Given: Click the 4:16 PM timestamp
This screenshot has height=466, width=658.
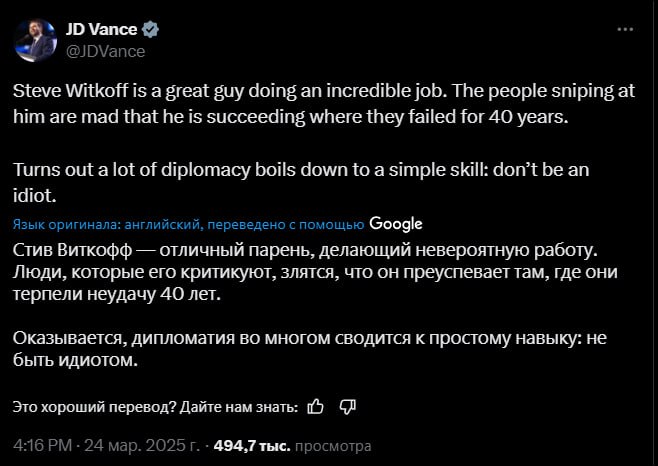Looking at the screenshot, I should coord(41,445).
